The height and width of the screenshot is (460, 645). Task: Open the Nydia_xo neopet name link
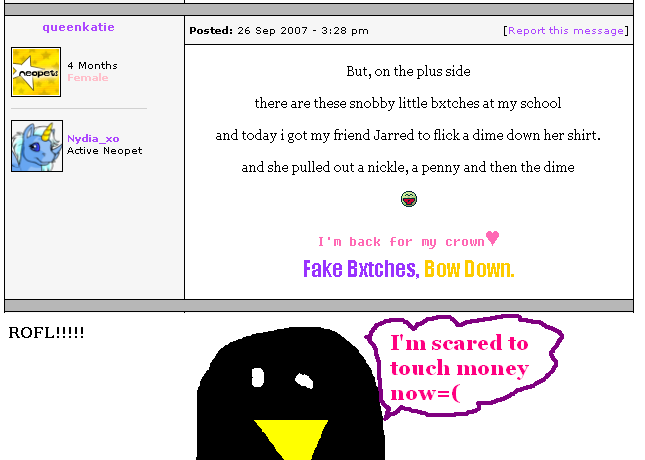93,139
